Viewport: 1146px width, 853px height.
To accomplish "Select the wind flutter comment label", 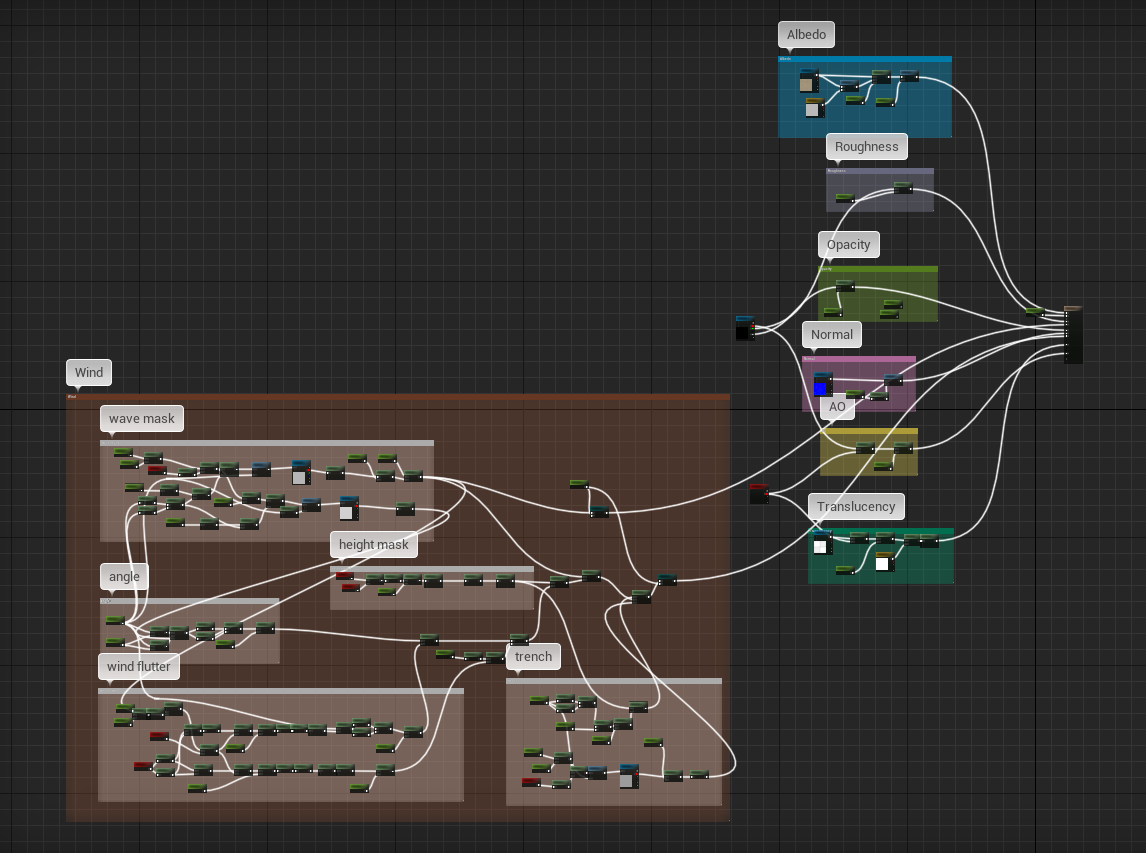I will click(x=139, y=666).
